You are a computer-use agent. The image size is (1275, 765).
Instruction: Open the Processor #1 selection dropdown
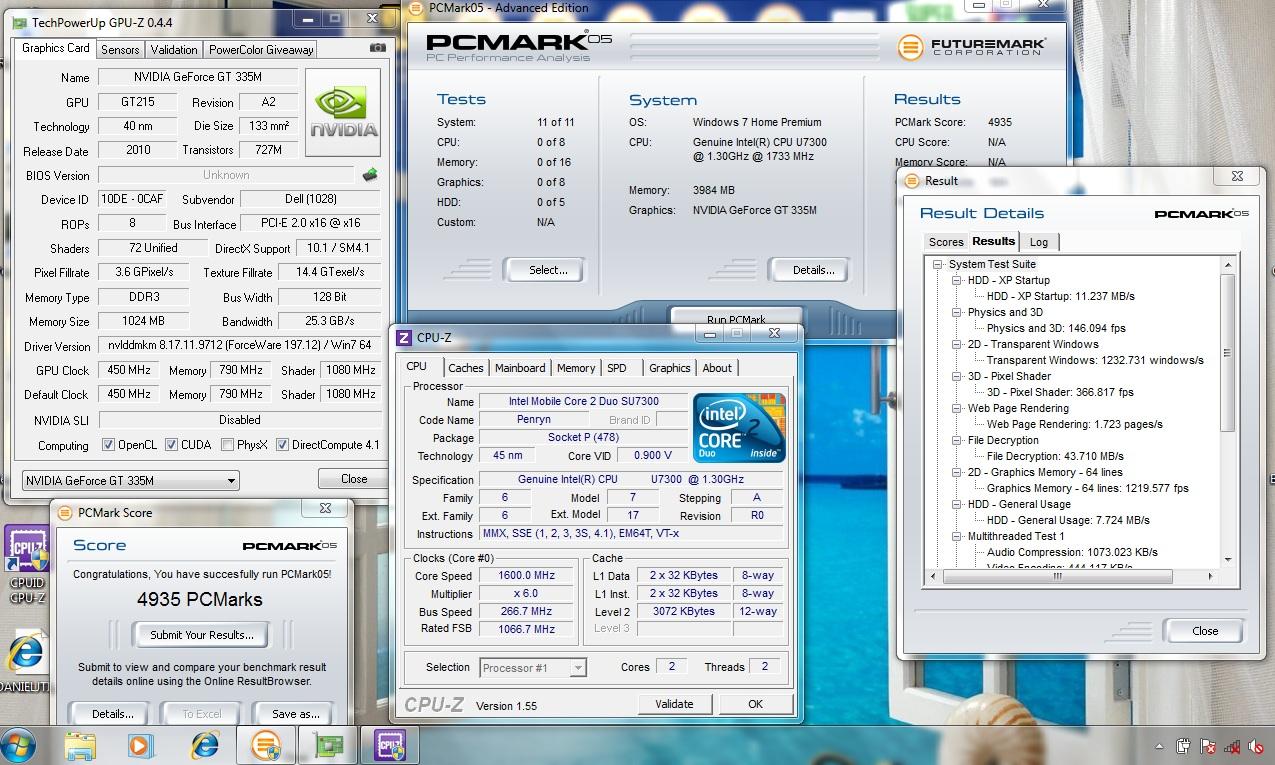point(533,667)
